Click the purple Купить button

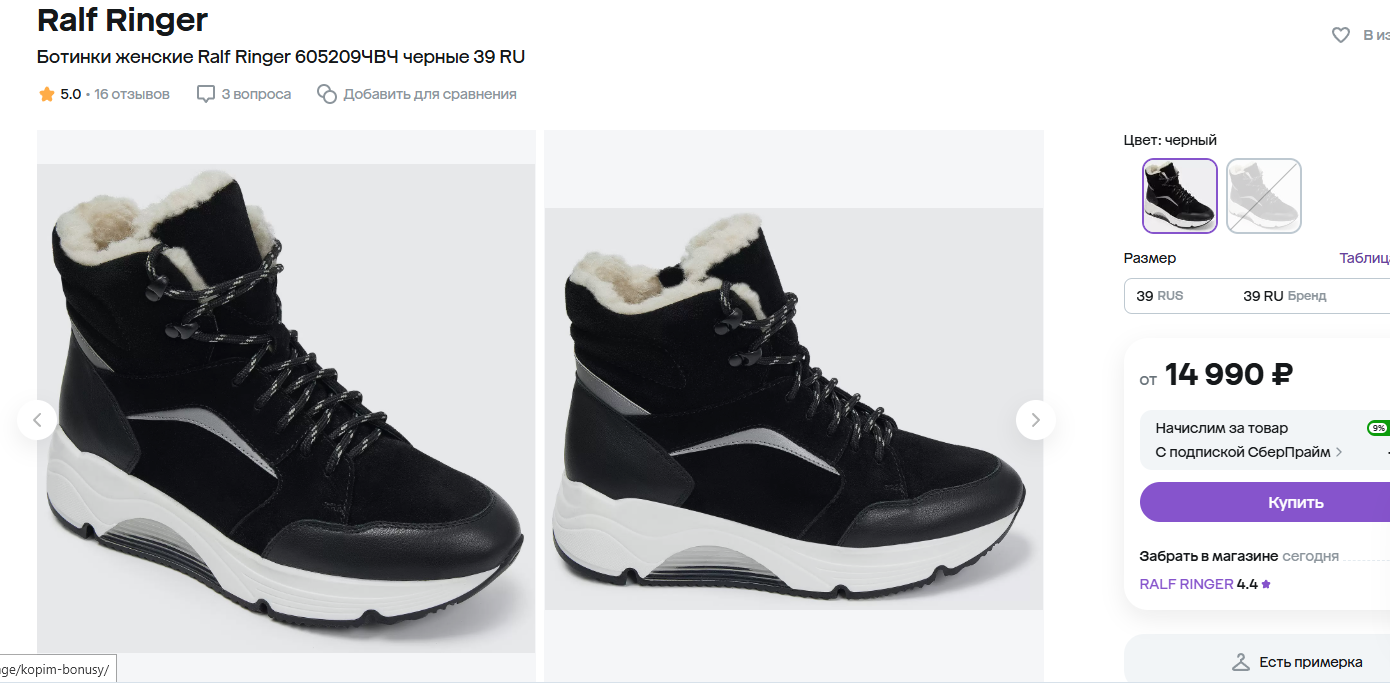[1265, 502]
